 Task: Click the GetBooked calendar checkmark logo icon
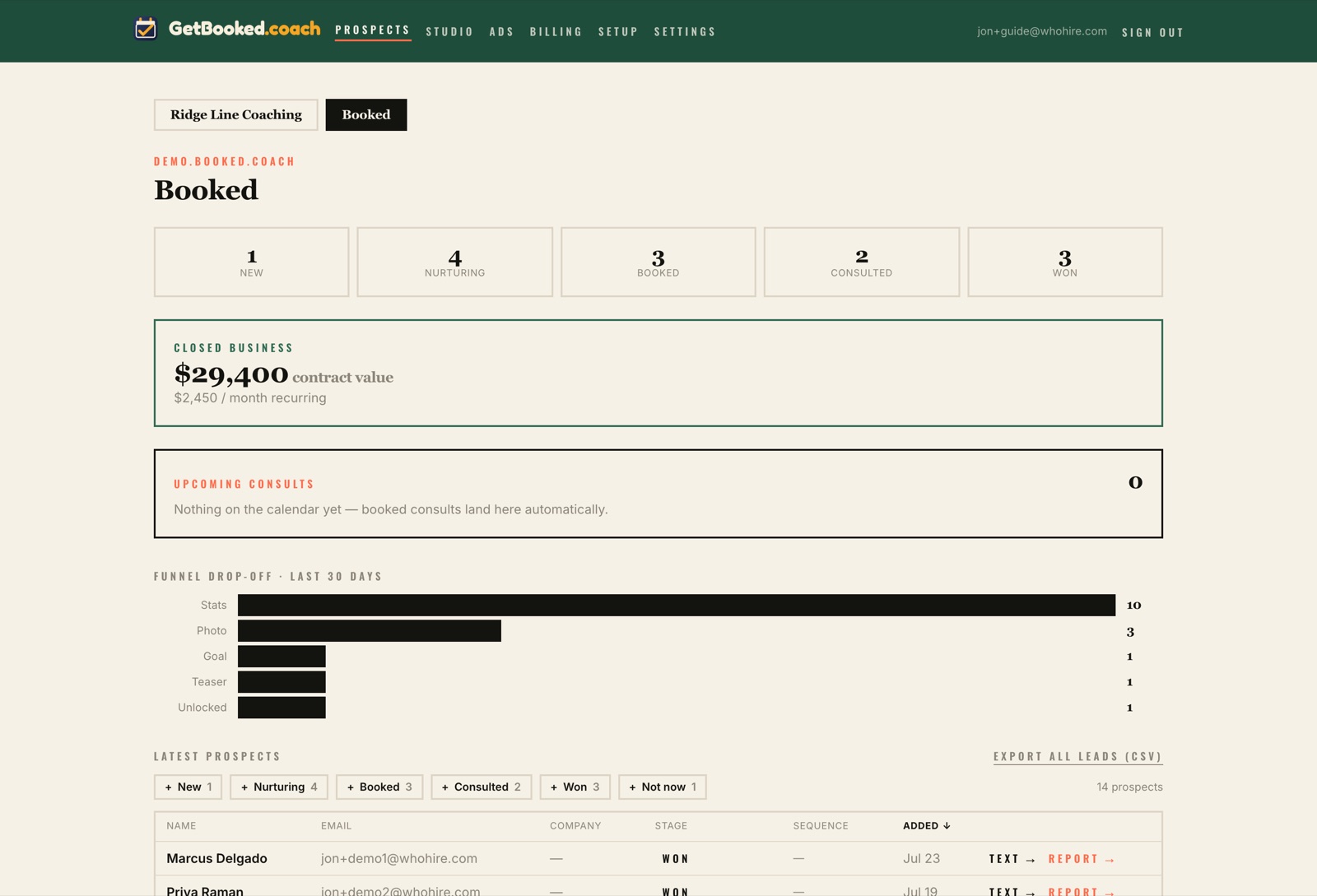[x=146, y=29]
